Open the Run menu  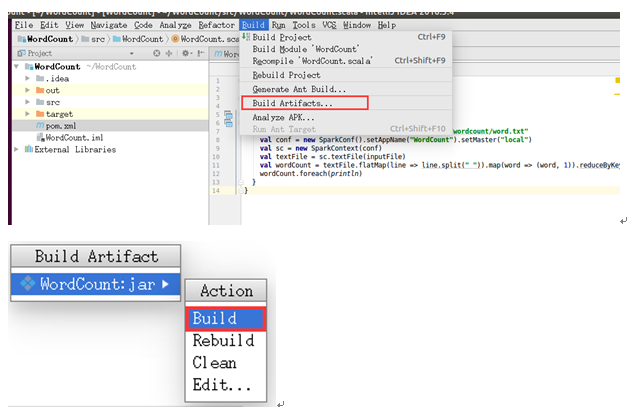pos(278,25)
